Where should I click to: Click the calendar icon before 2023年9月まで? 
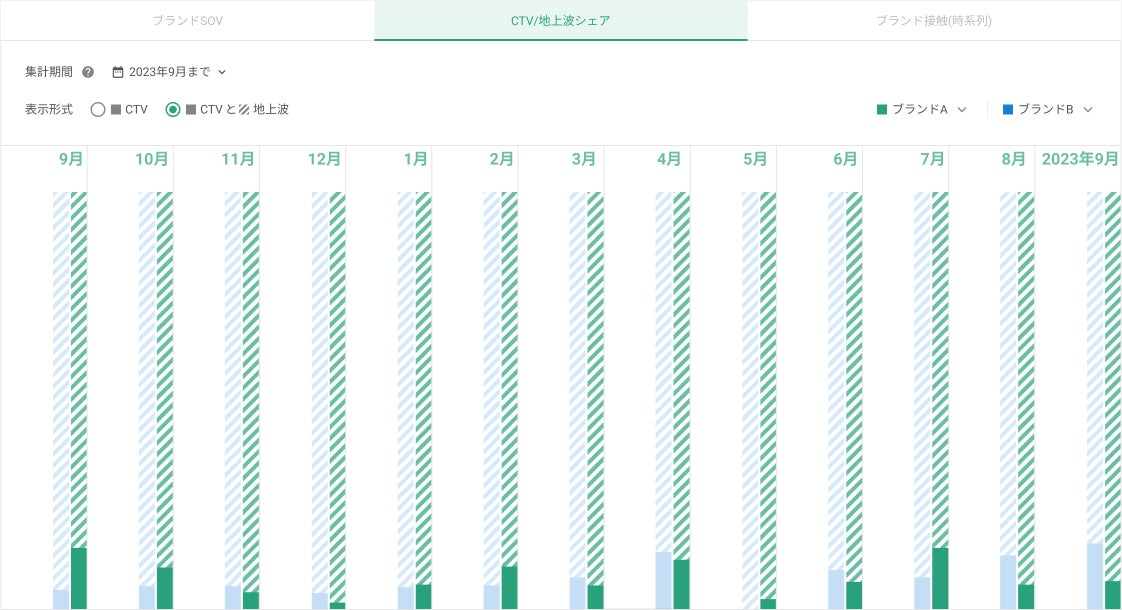pos(118,72)
